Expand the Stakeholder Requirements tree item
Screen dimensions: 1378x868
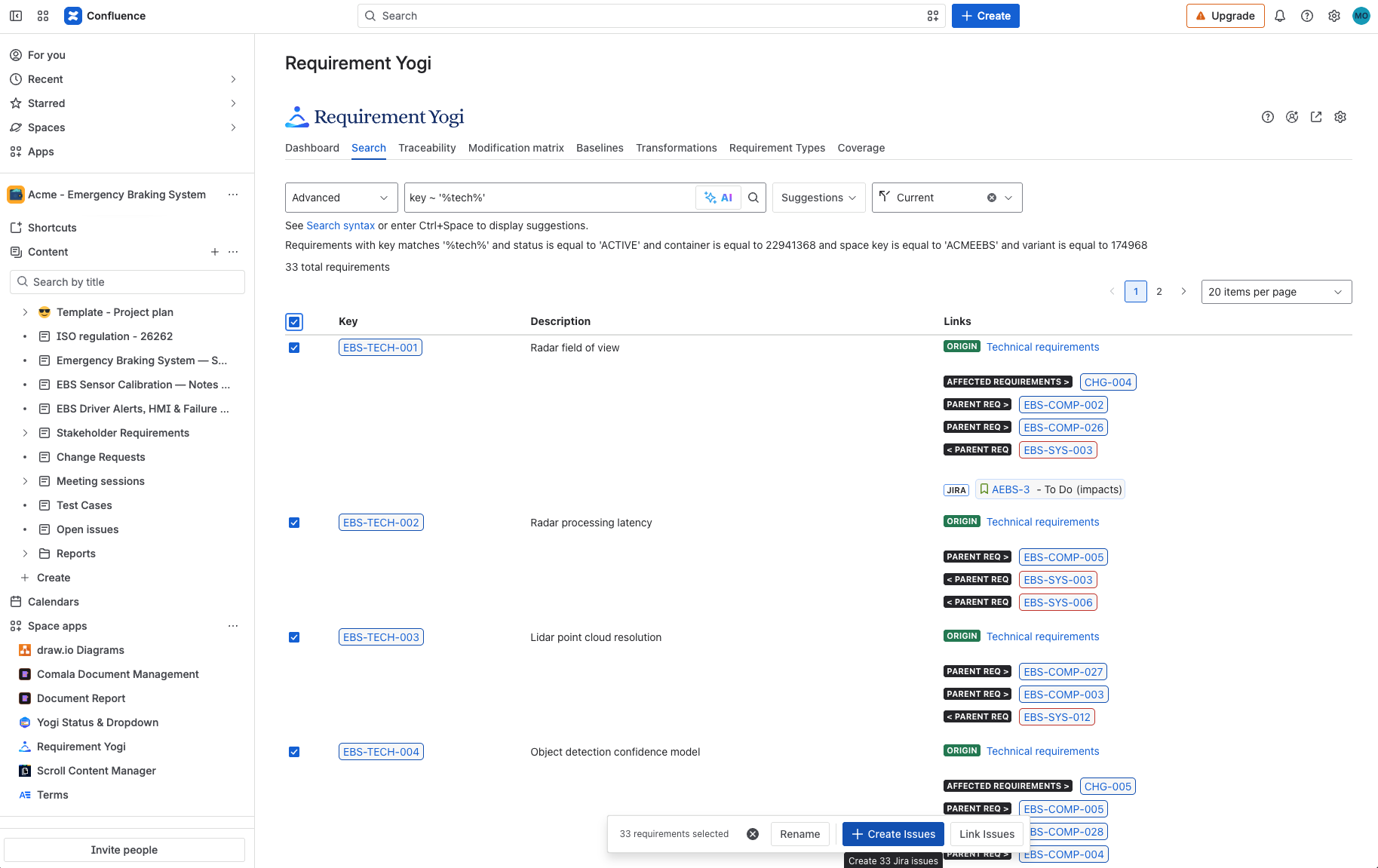25,433
